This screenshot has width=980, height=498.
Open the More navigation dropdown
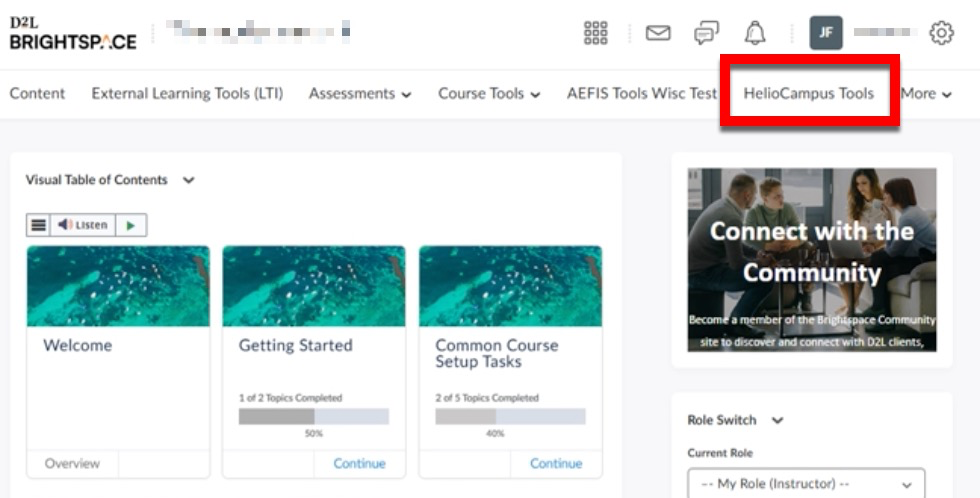925,94
